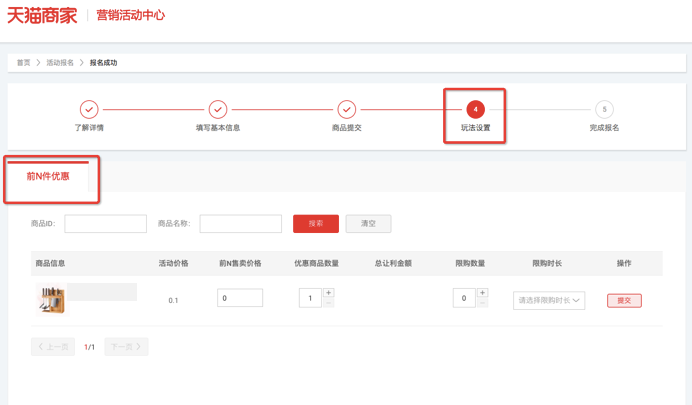Decrease 限购数量 with minus button
The width and height of the screenshot is (692, 405).
coord(483,303)
